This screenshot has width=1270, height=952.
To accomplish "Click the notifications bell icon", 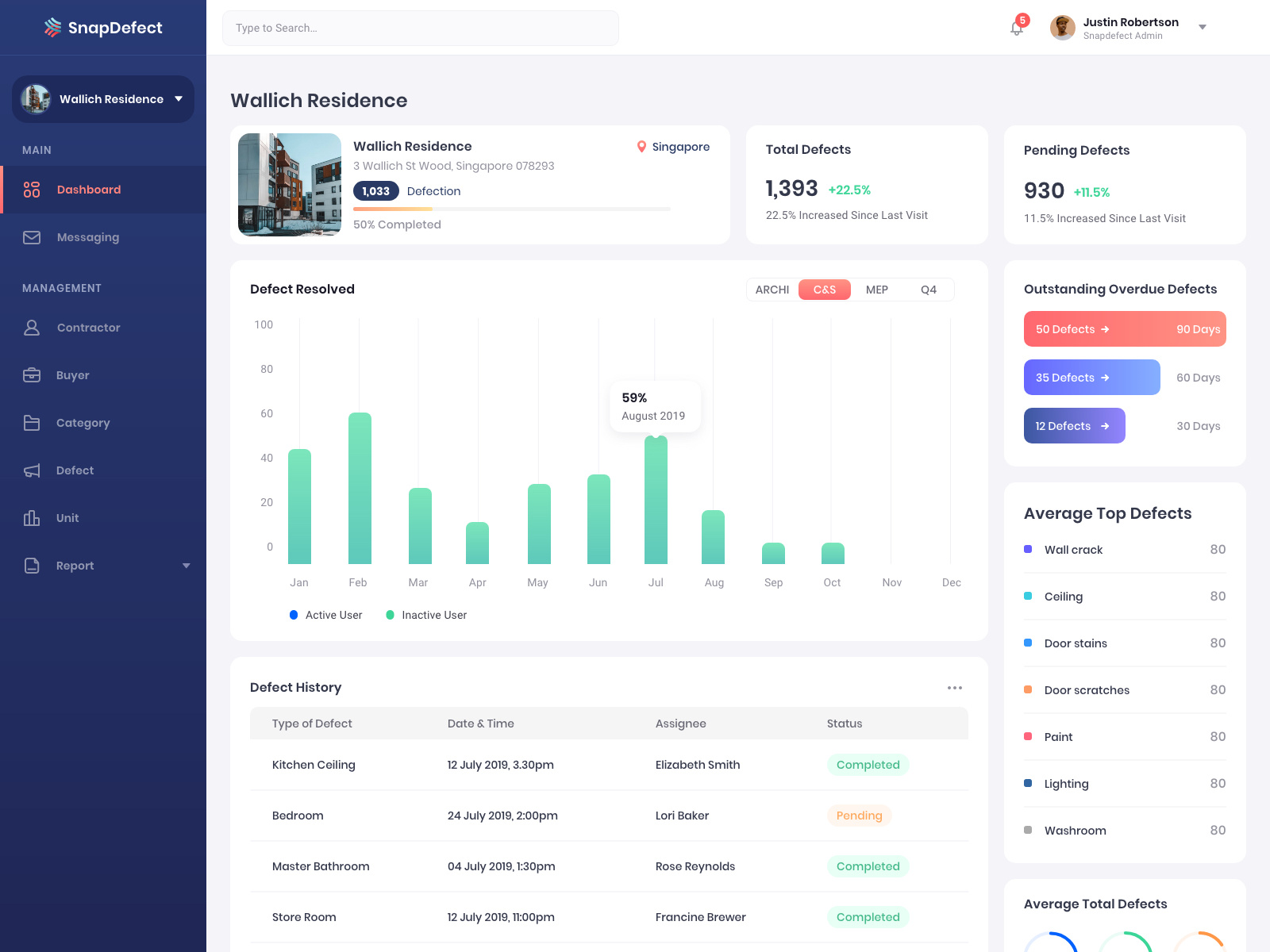I will point(1017,28).
